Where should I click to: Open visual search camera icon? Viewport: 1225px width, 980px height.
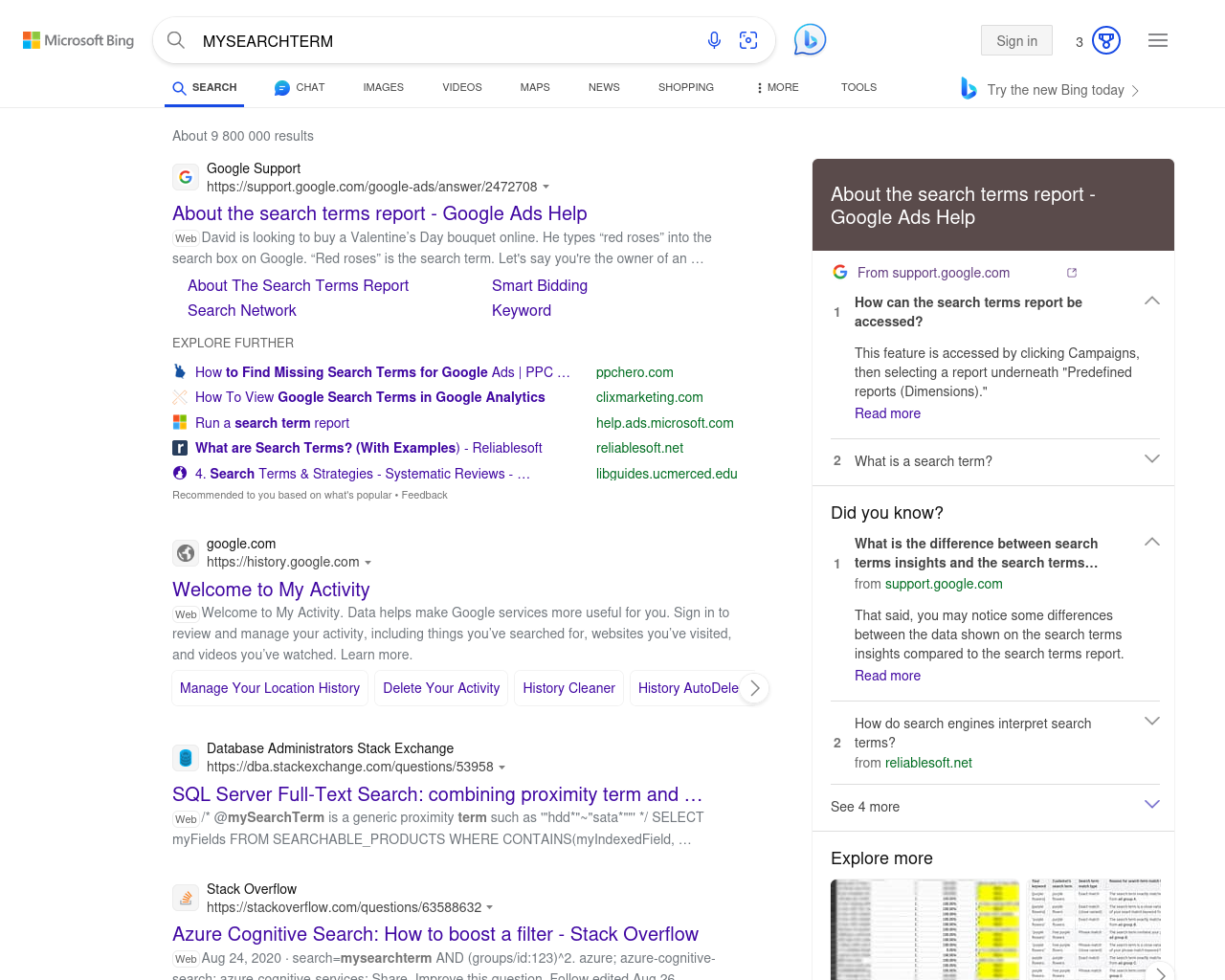748,40
